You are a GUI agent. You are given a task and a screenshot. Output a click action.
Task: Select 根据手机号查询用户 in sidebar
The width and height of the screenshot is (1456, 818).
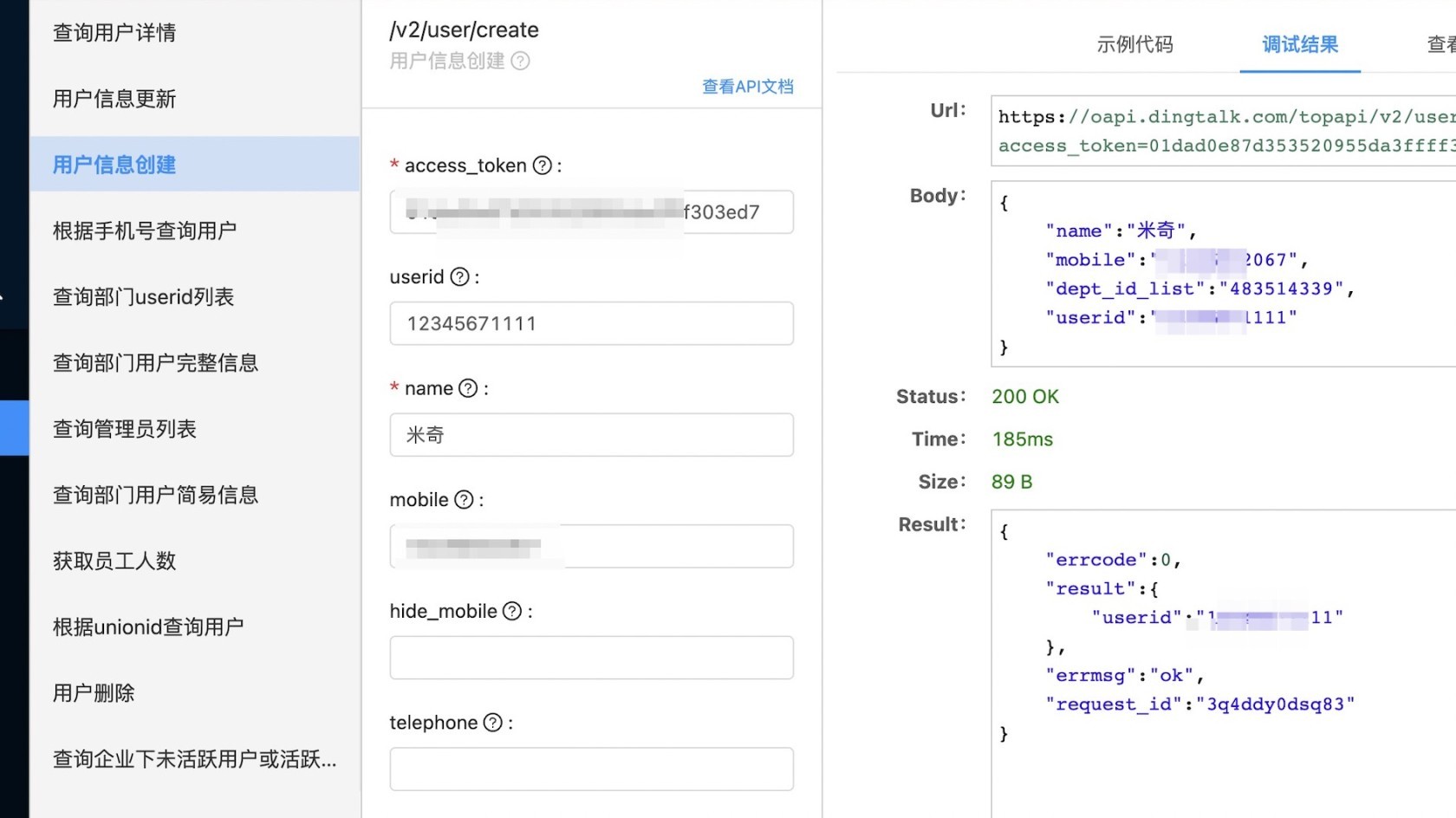(145, 230)
